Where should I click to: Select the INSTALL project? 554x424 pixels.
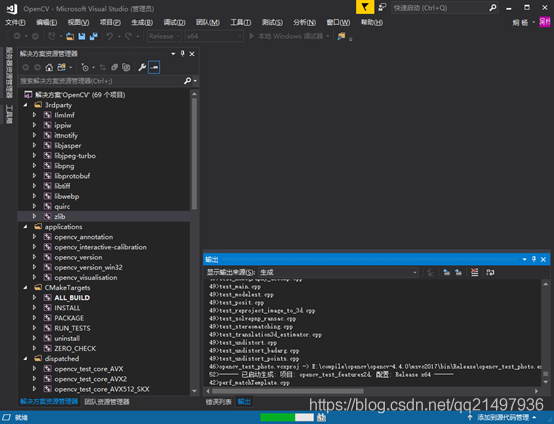pyautogui.click(x=67, y=308)
